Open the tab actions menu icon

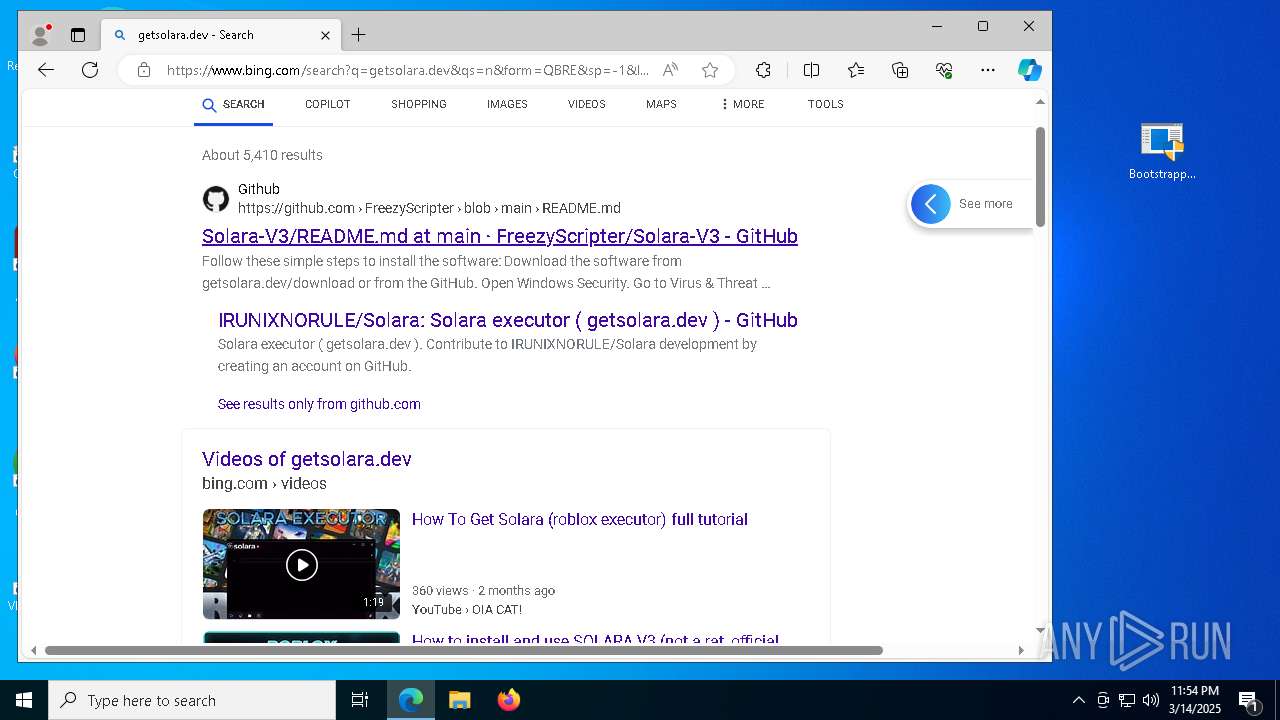(x=78, y=35)
